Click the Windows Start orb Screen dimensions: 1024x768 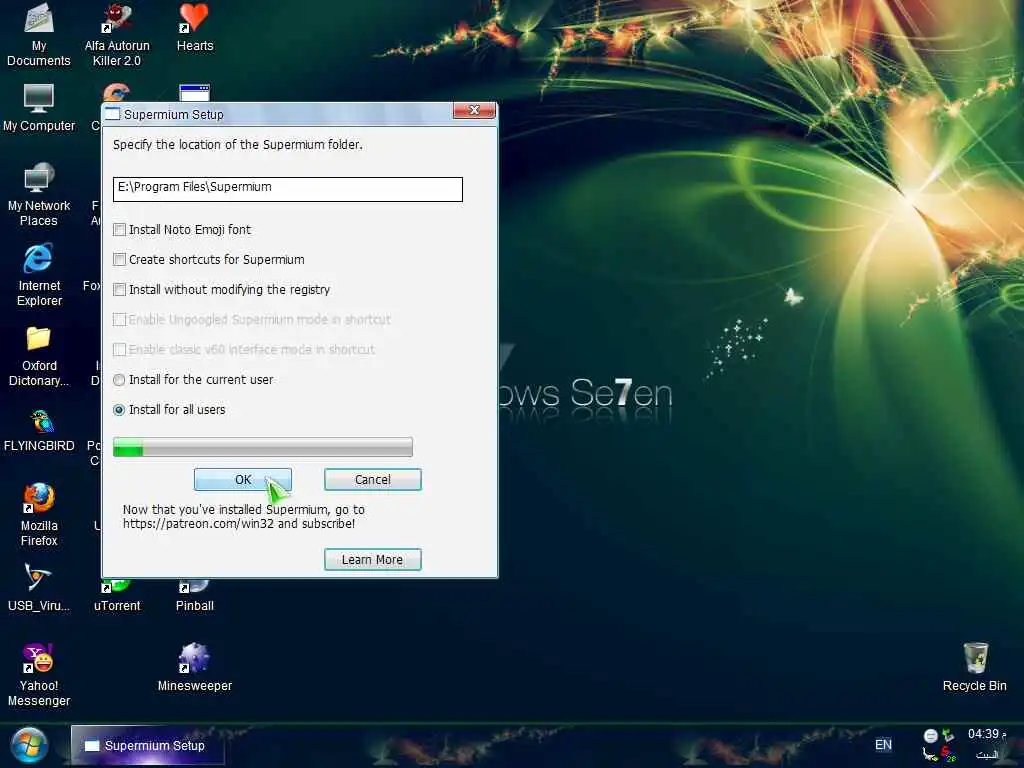[x=29, y=745]
